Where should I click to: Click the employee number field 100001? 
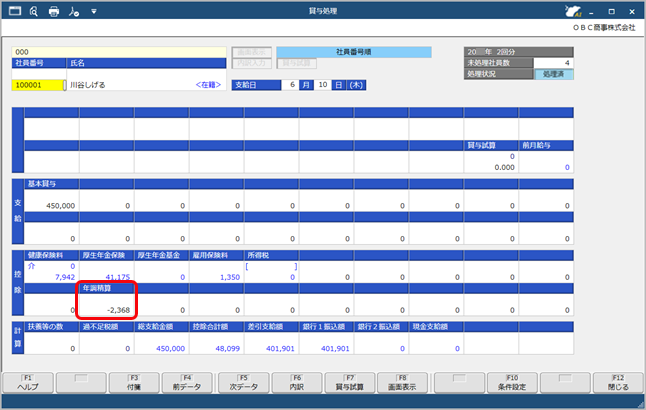pyautogui.click(x=37, y=85)
